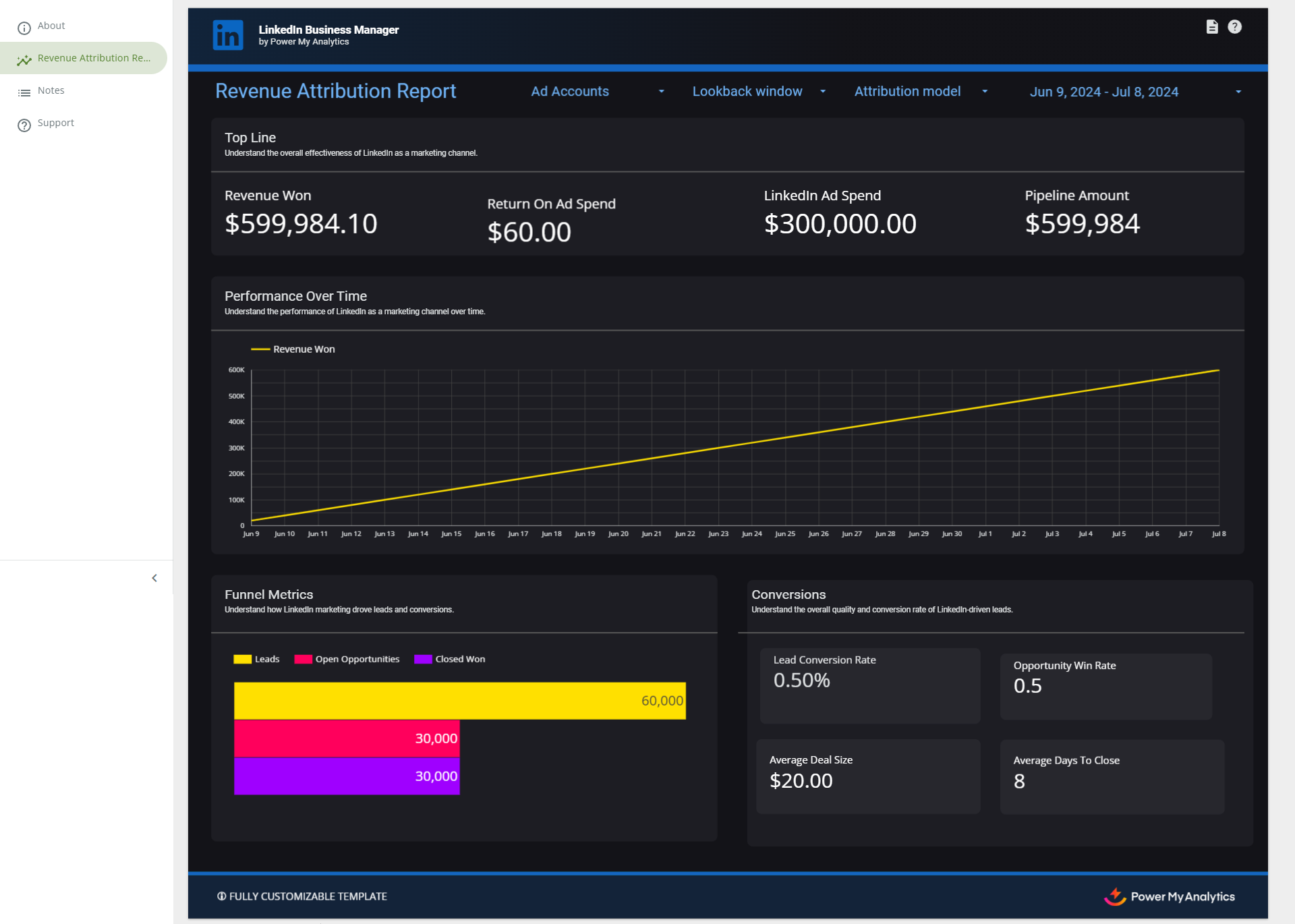
Task: Click the Top Line heading
Action: click(x=250, y=138)
